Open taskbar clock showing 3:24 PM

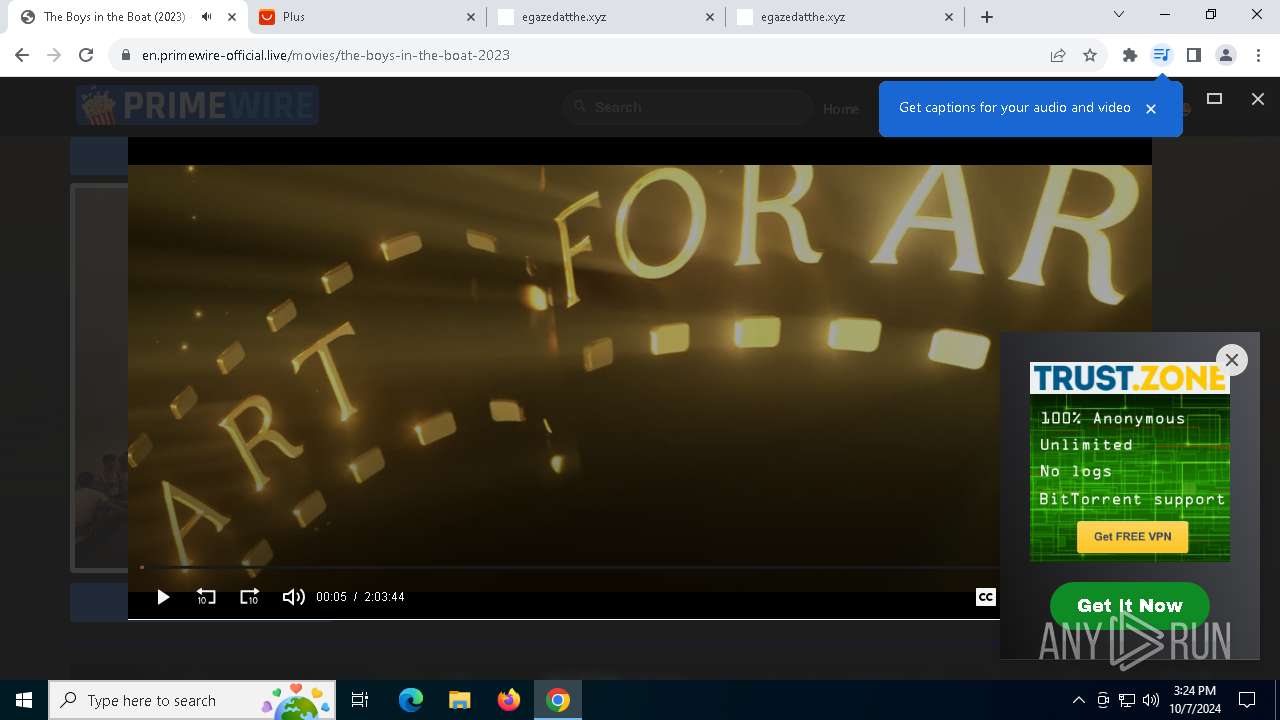coord(1197,700)
